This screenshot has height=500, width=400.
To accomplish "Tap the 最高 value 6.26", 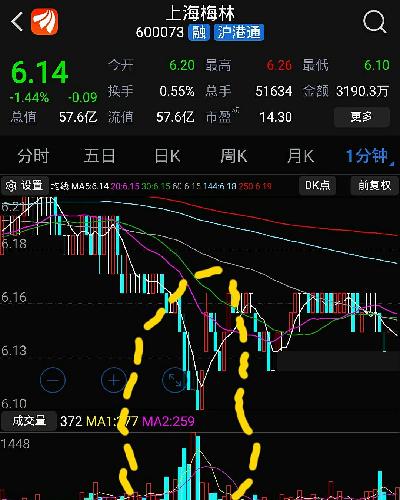I will (x=279, y=65).
